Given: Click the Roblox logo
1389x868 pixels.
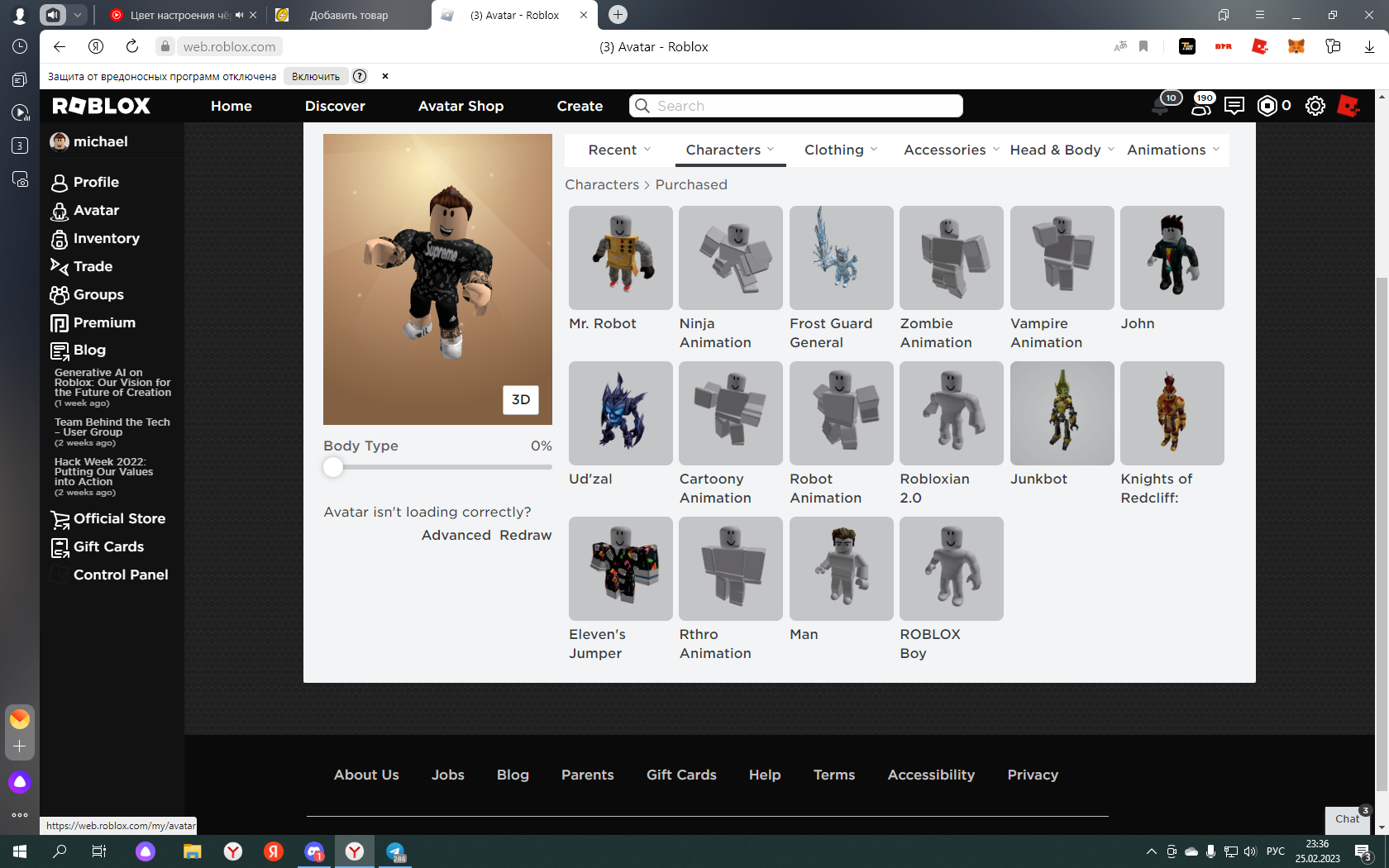Looking at the screenshot, I should point(102,106).
